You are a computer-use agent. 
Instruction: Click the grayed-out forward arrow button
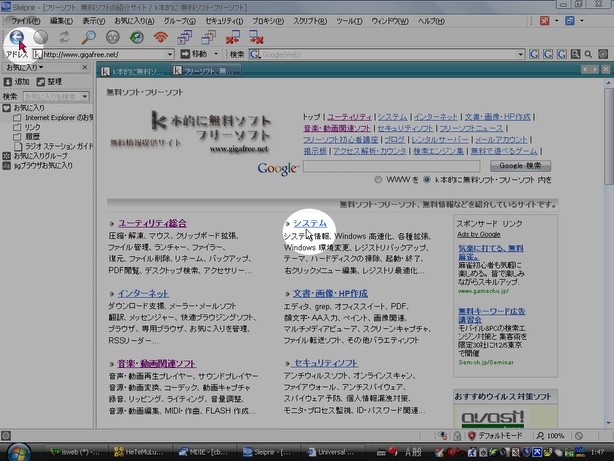[40, 37]
